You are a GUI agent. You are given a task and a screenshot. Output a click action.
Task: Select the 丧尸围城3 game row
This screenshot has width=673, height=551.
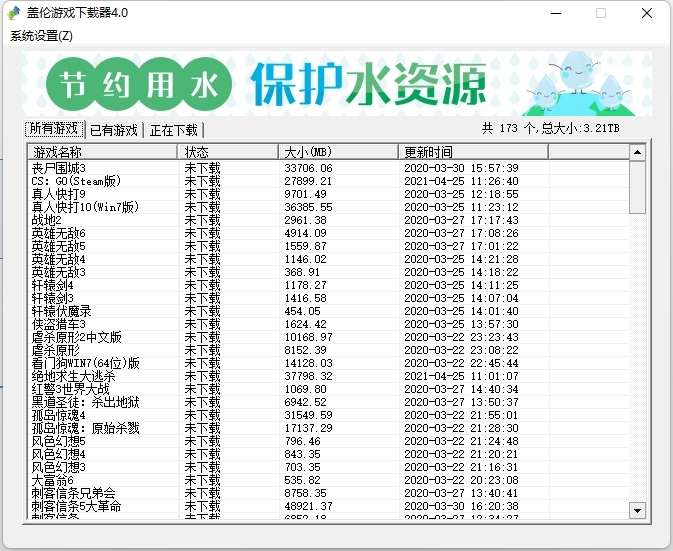click(x=328, y=168)
